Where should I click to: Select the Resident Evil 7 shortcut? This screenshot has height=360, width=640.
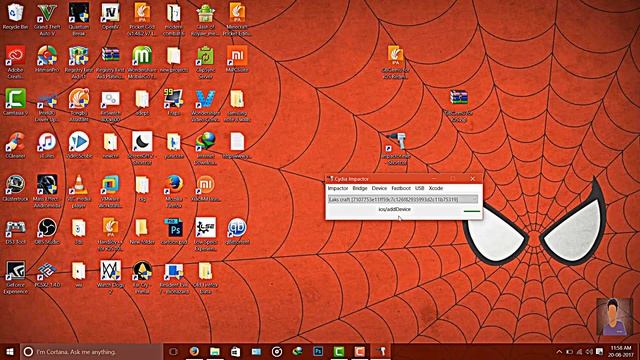tap(173, 278)
